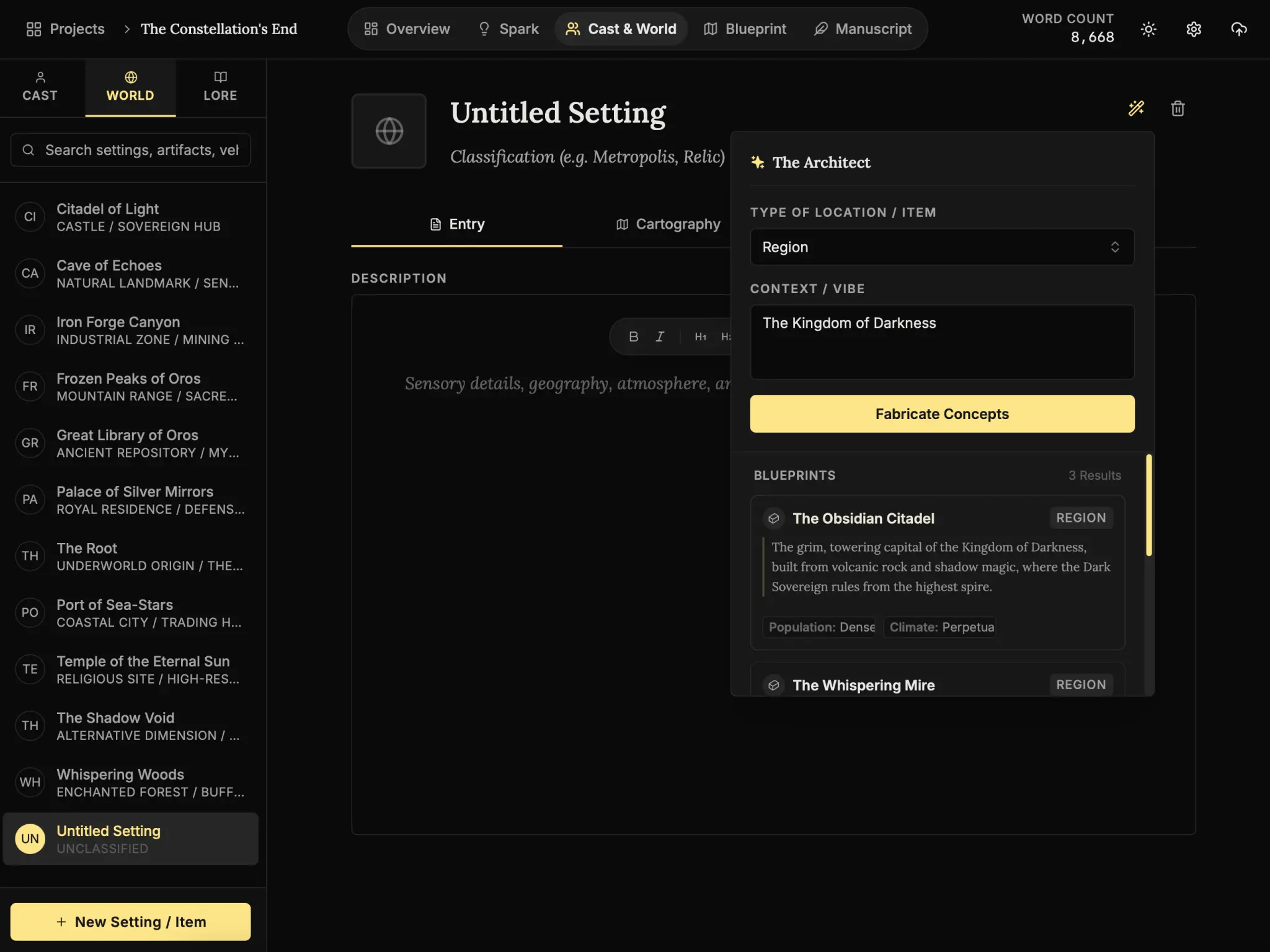Image resolution: width=1270 pixels, height=952 pixels.
Task: Open the Cartography tab
Action: click(x=667, y=224)
